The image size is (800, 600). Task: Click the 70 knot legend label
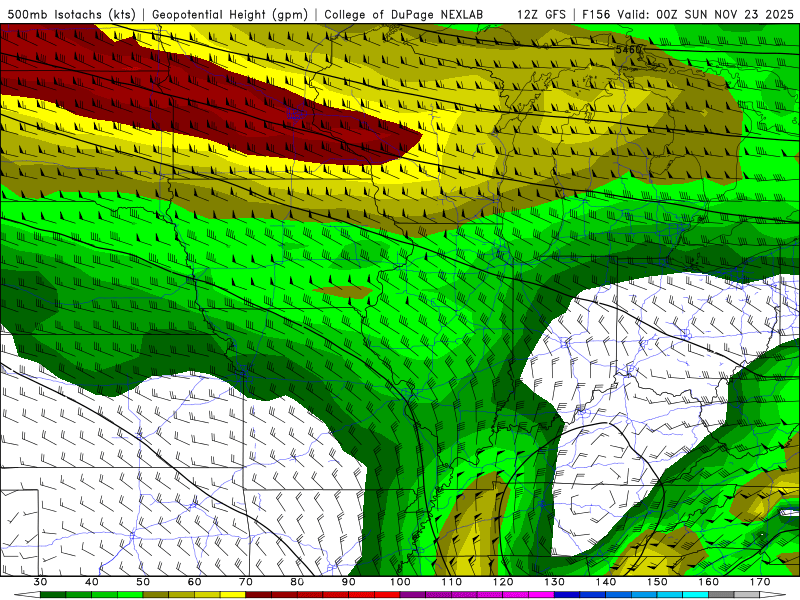tap(246, 582)
